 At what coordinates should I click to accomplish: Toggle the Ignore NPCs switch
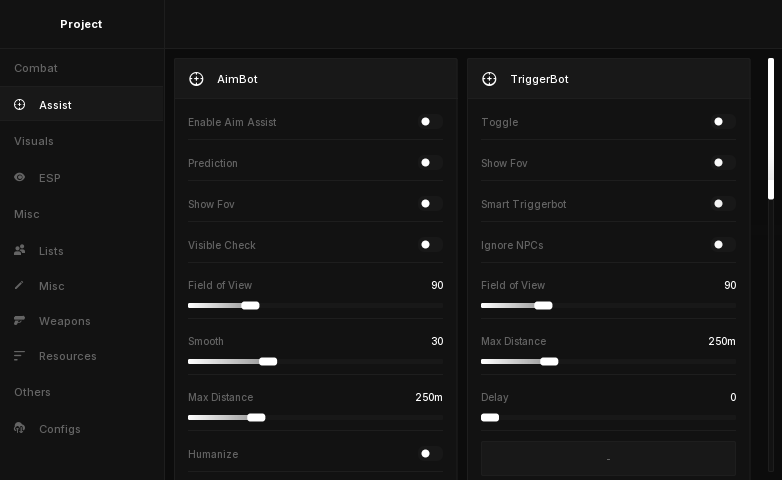(723, 245)
